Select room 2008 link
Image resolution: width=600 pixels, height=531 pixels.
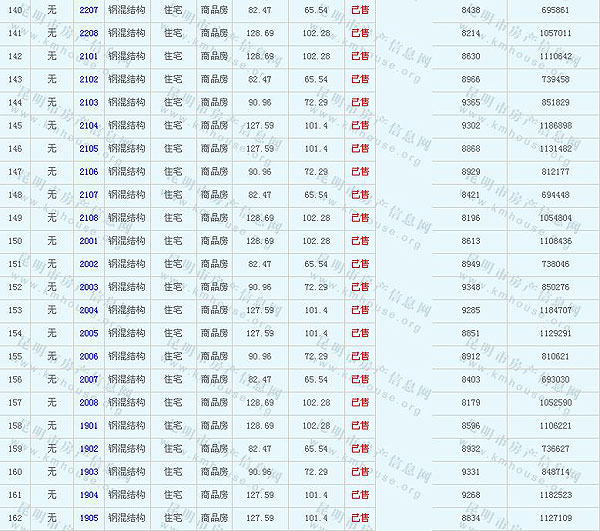89,403
